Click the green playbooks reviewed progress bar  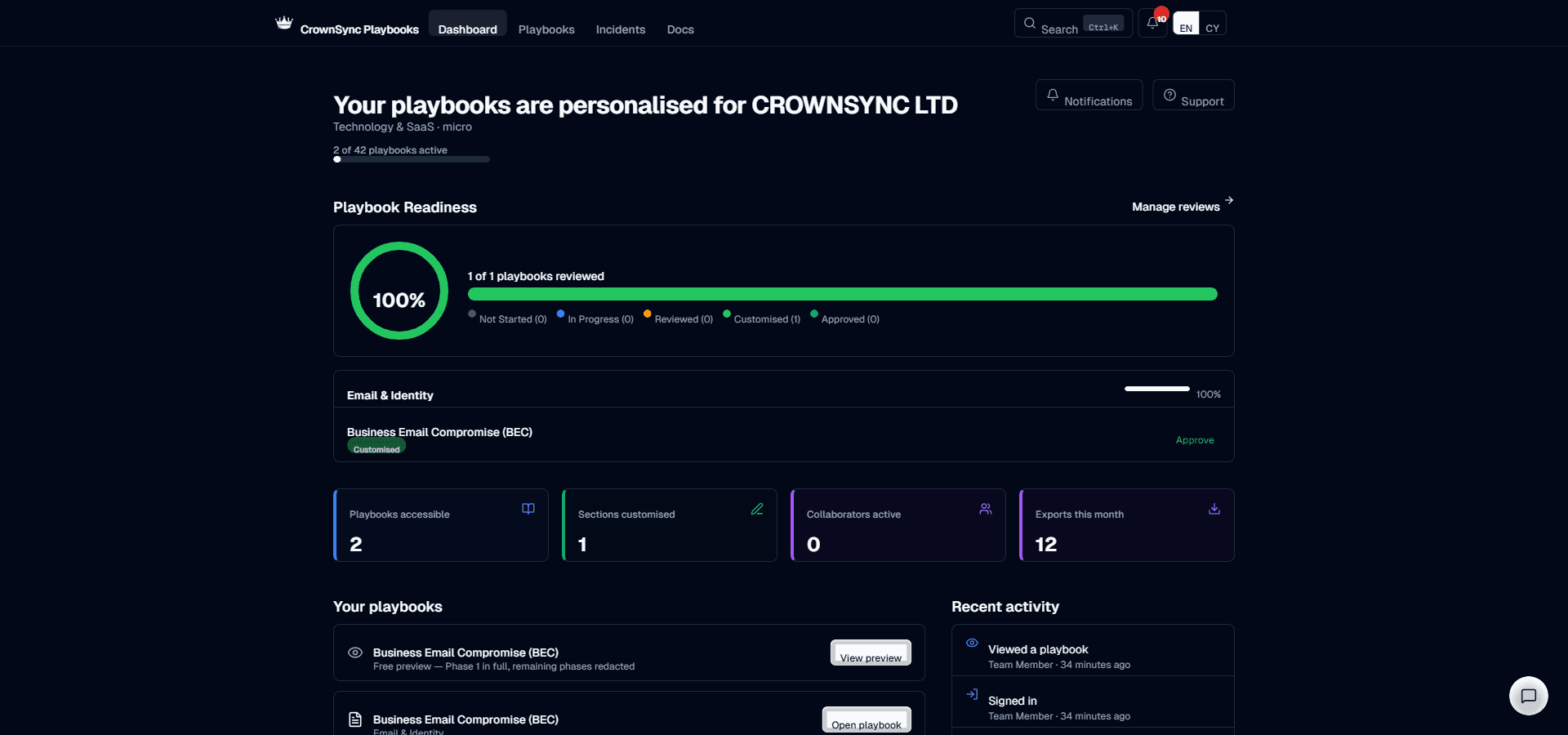point(843,294)
